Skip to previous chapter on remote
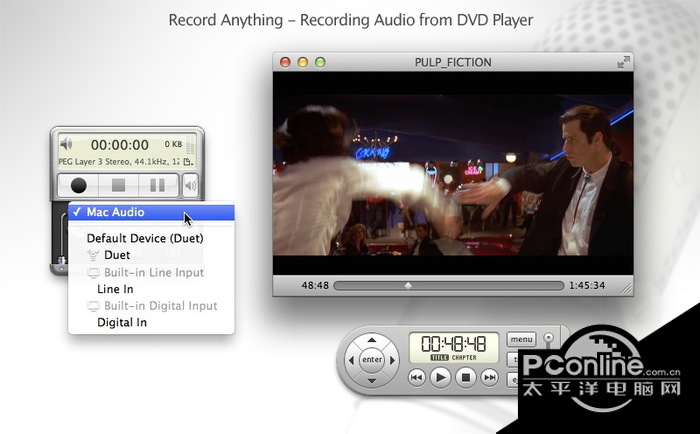This screenshot has width=700, height=434. pos(417,377)
